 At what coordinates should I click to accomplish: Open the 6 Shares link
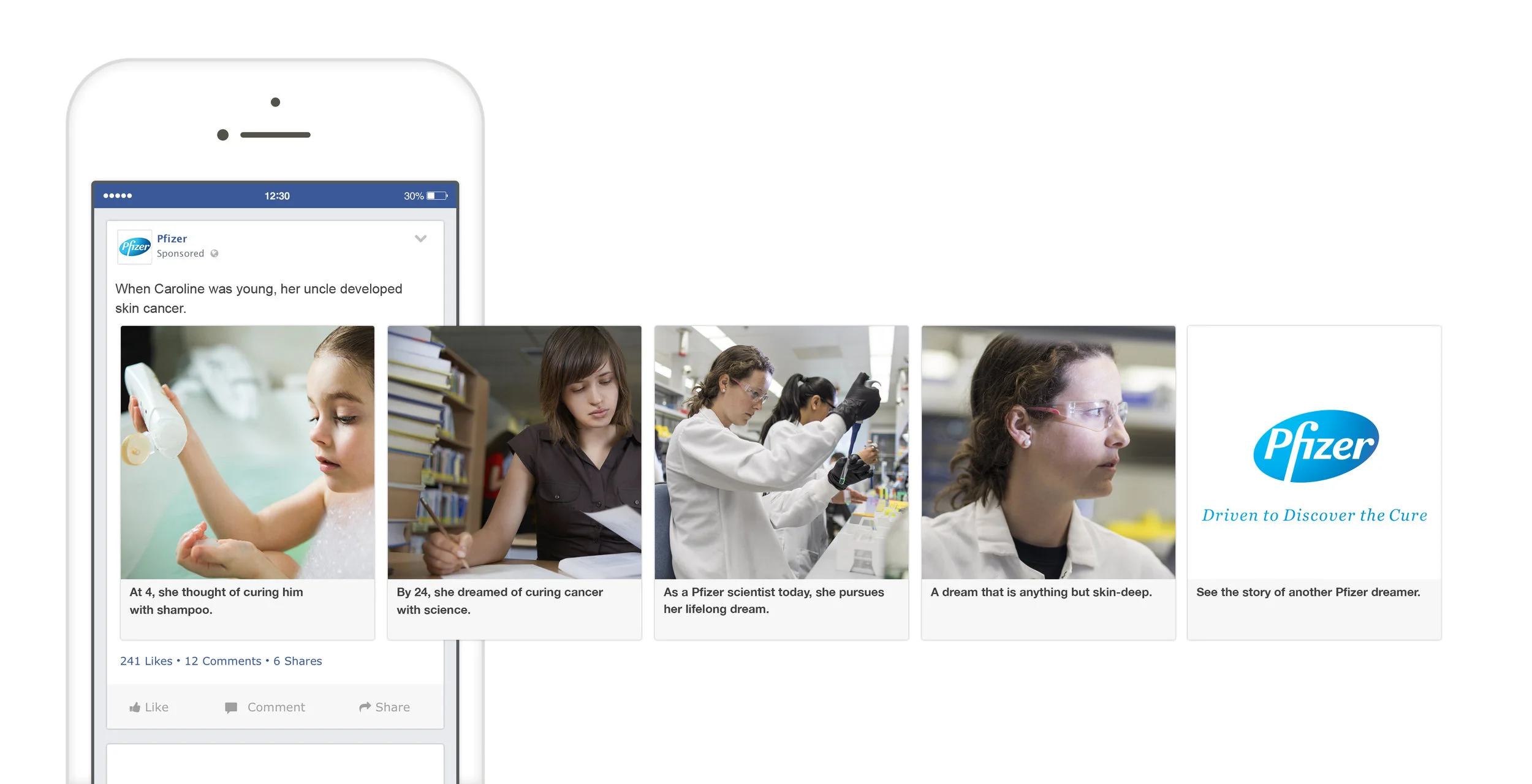[x=298, y=661]
